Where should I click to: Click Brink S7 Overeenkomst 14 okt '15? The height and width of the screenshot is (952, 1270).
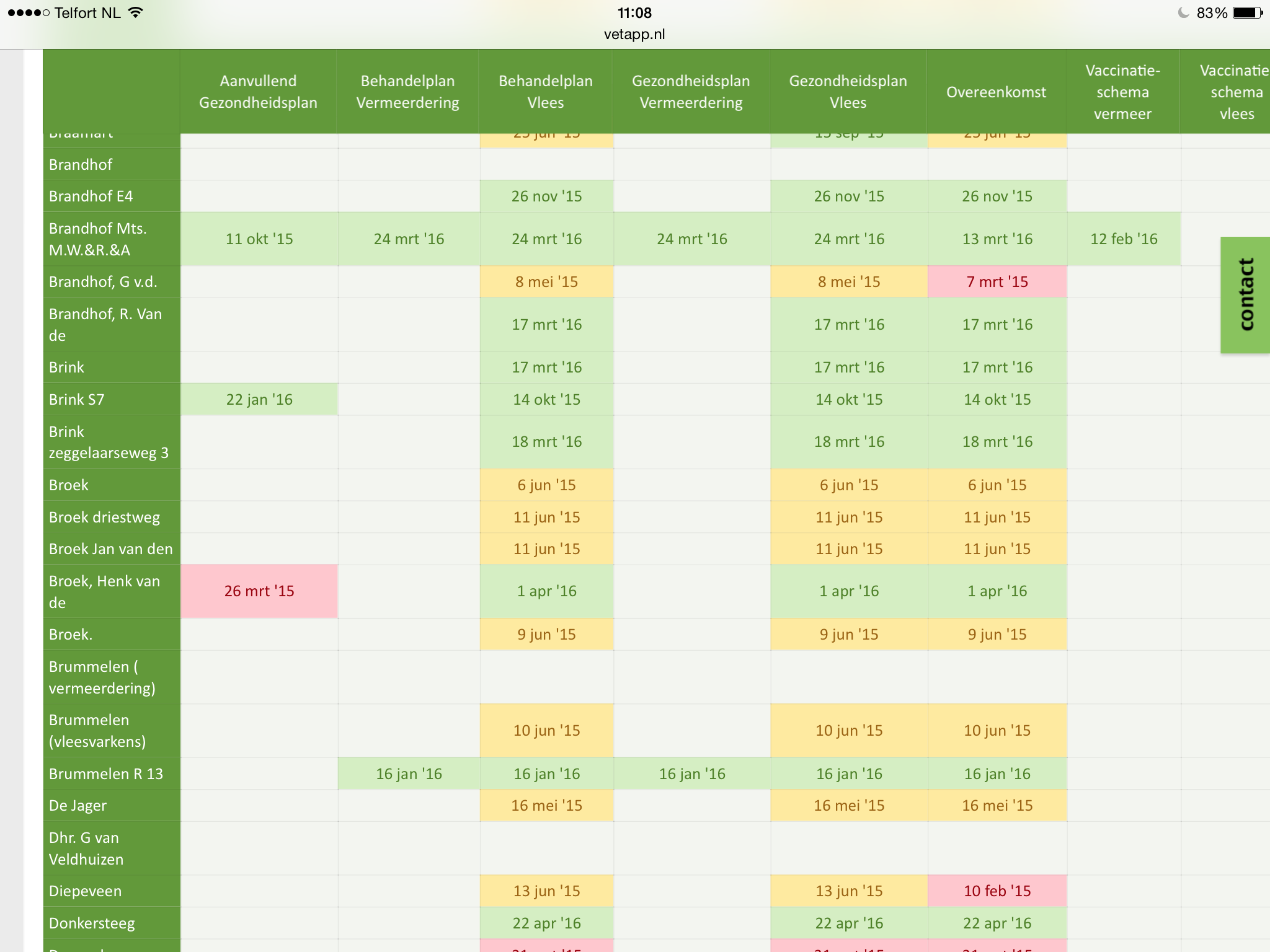click(997, 399)
